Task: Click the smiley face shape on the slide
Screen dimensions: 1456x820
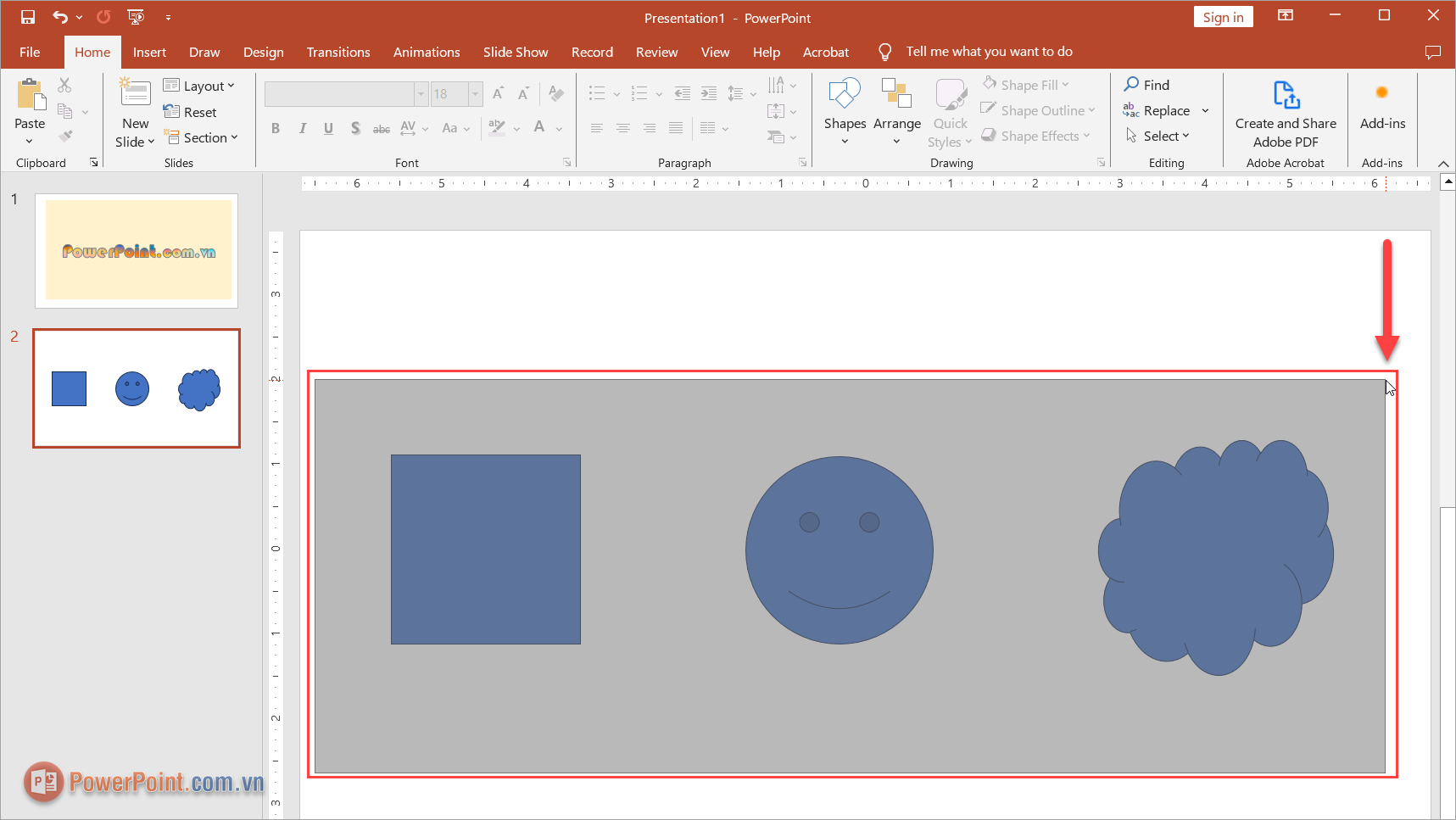Action: [840, 550]
